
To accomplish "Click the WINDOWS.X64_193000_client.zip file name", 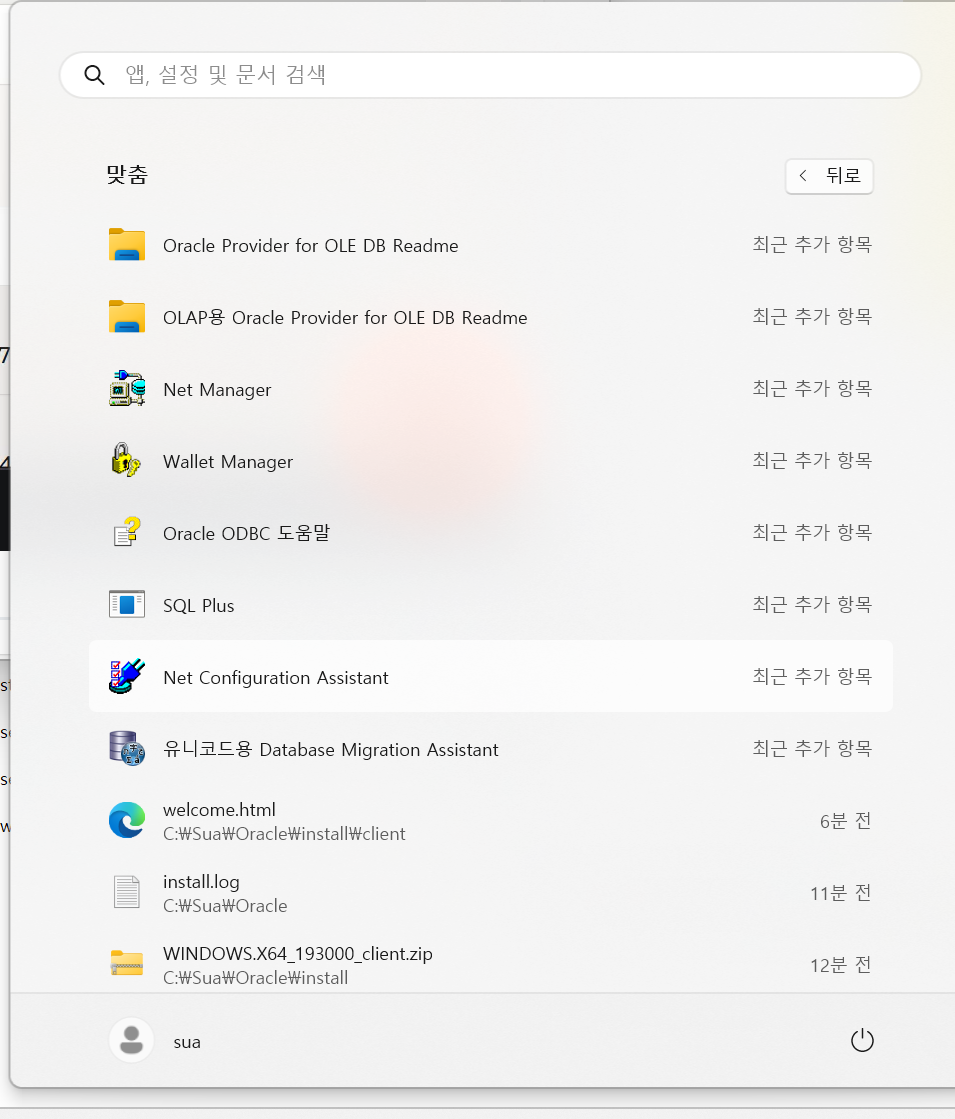I will [x=298, y=954].
